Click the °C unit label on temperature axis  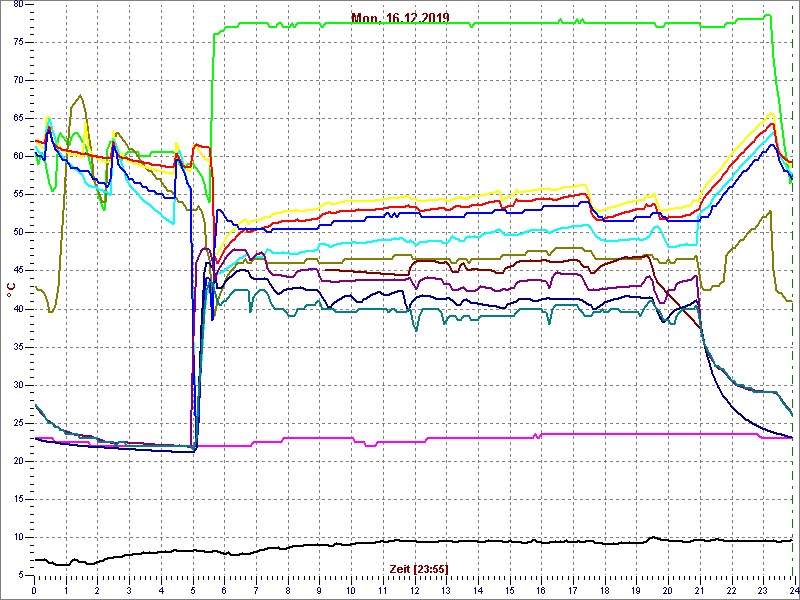coord(11,291)
